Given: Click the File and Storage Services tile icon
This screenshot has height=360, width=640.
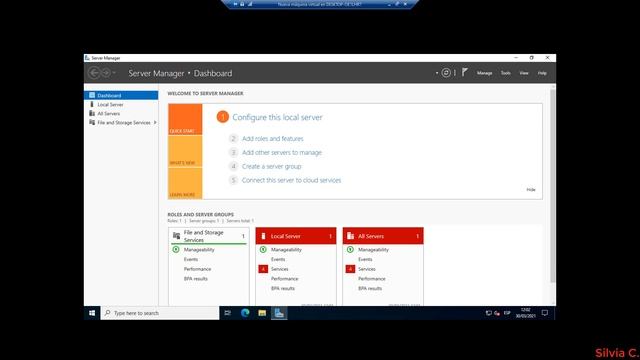Looking at the screenshot, I should (x=176, y=236).
